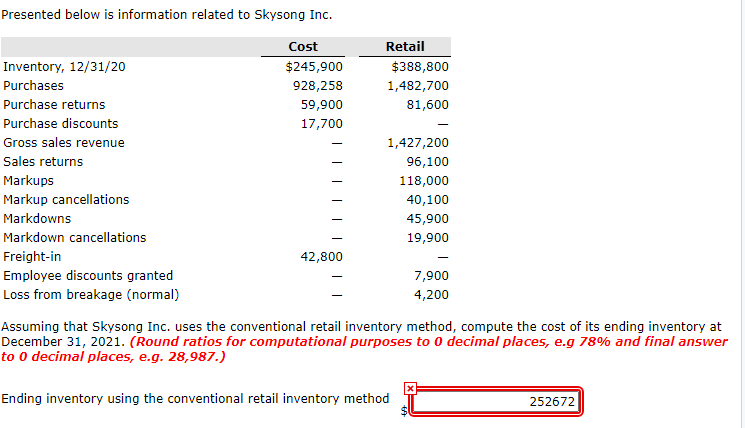Click the 59,900 purchase returns cost

tap(321, 105)
